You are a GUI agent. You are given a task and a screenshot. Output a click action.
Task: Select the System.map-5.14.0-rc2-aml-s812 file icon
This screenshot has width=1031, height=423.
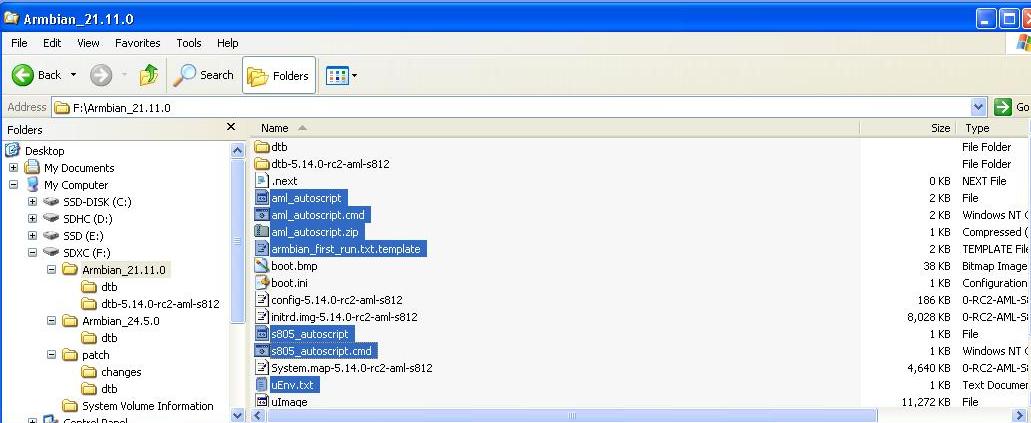click(x=262, y=368)
